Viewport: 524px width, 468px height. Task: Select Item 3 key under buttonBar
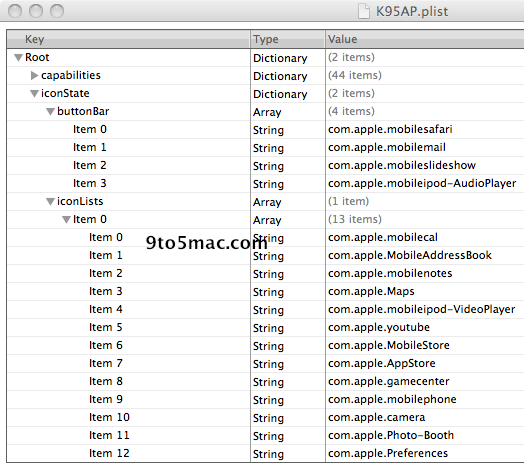click(x=90, y=184)
